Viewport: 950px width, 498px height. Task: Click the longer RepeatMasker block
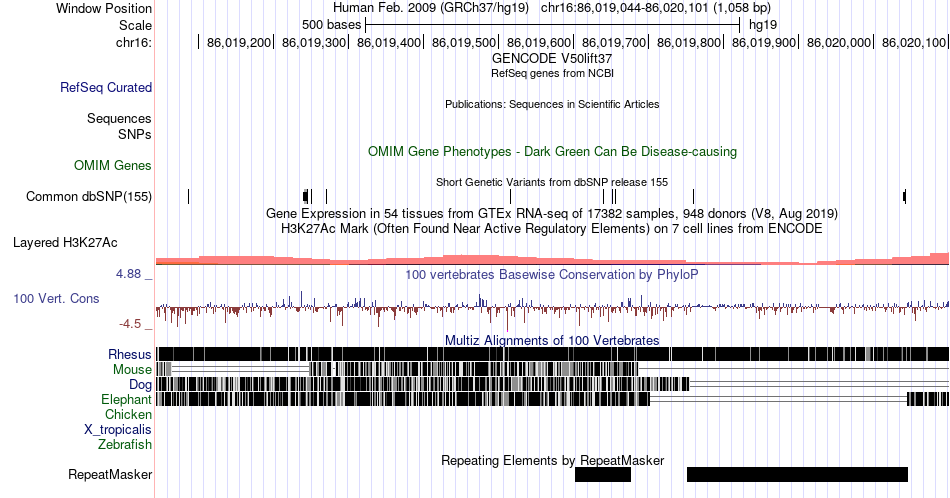pos(797,474)
